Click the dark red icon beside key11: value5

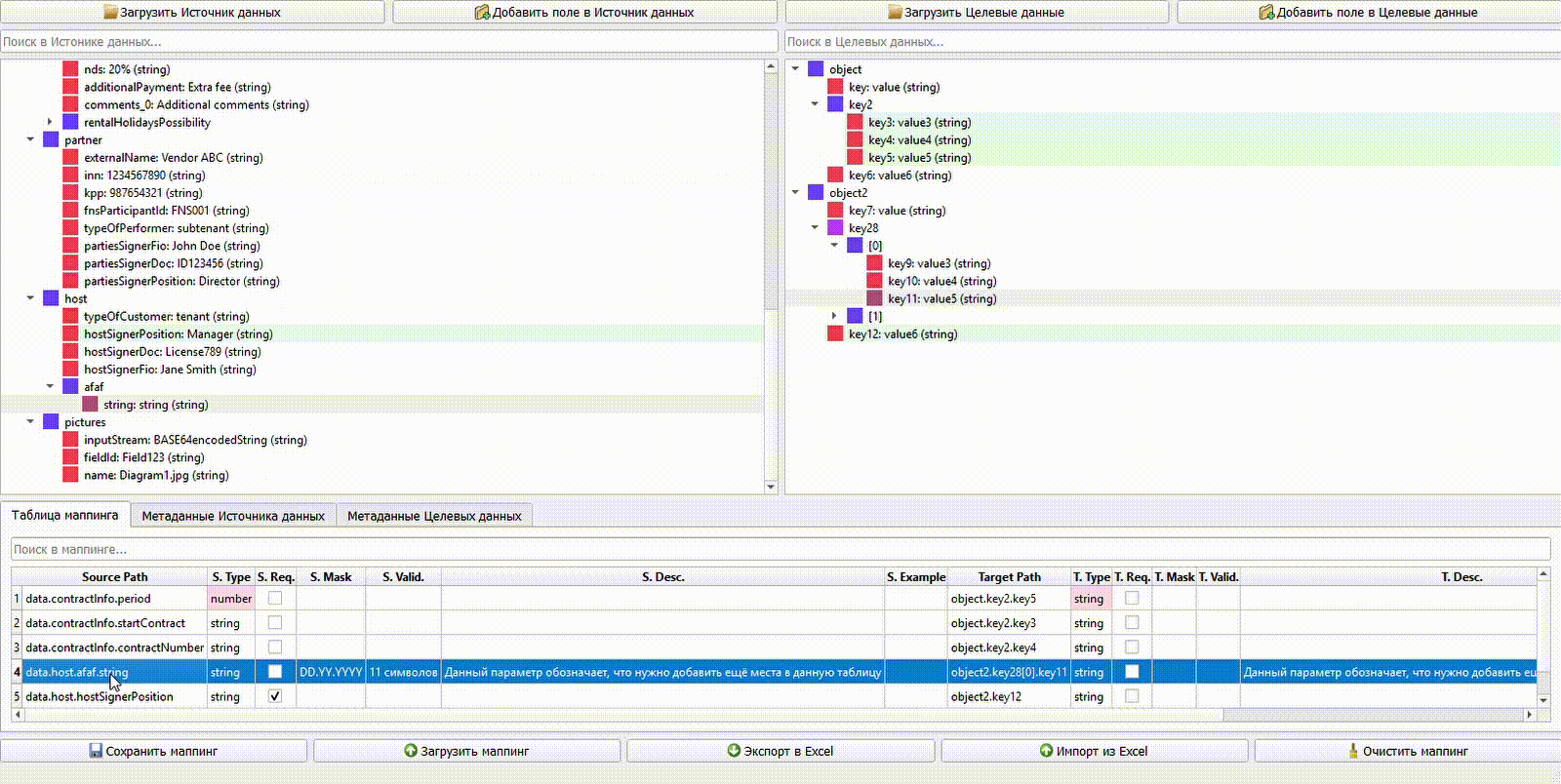[x=874, y=298]
